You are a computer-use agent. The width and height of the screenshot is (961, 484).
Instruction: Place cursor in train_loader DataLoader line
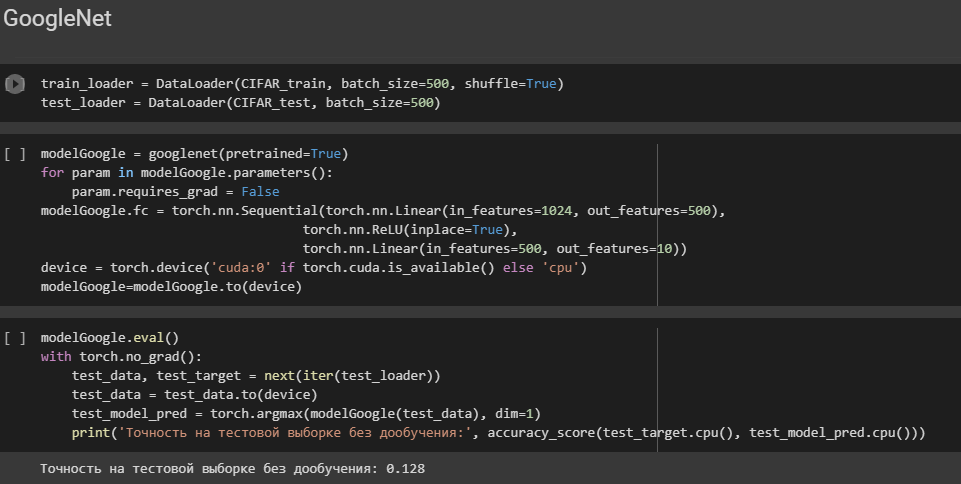point(302,84)
